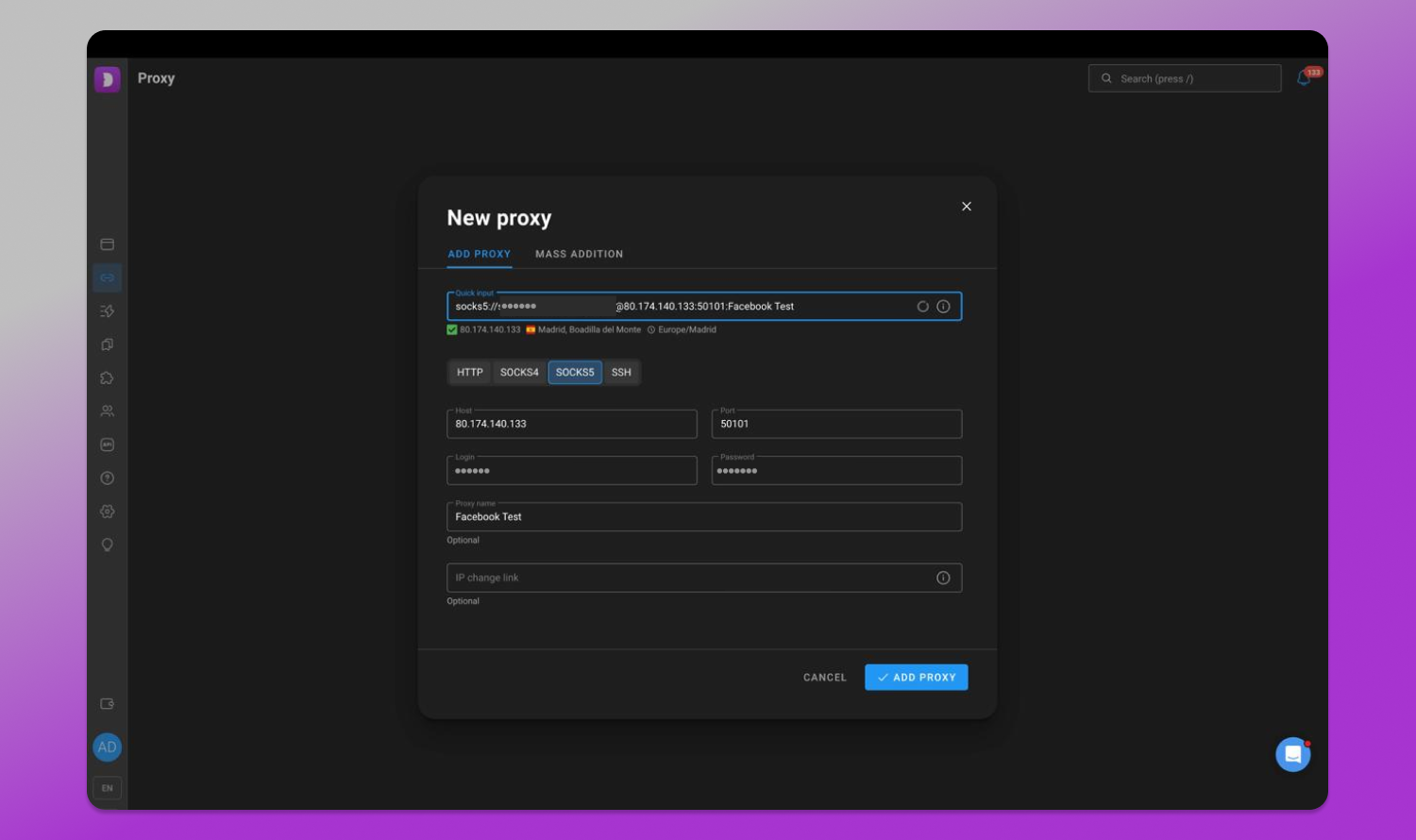Open the team members icon in sidebar
1416x840 pixels.
(x=108, y=412)
